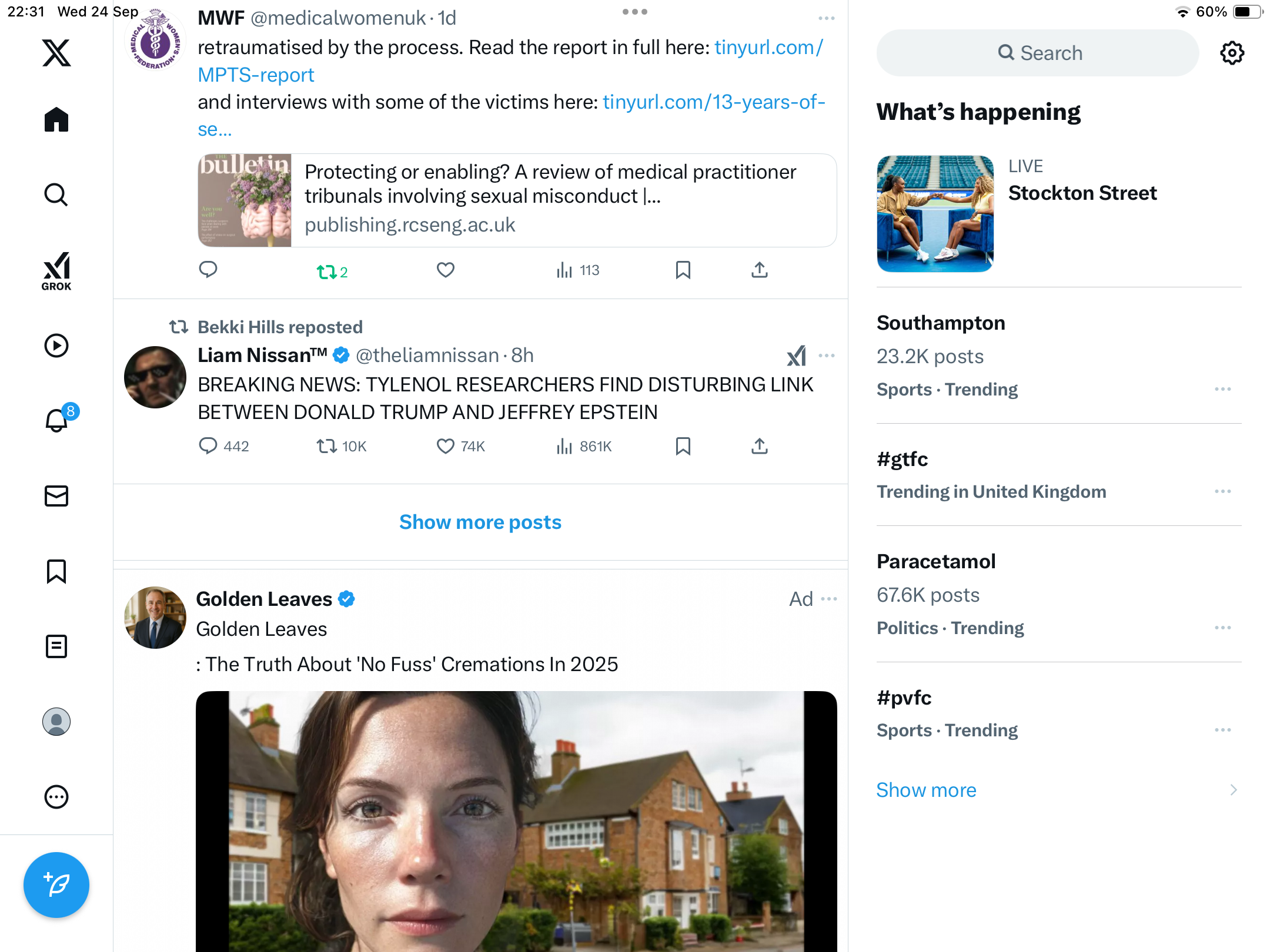Click Show more posts

480,522
